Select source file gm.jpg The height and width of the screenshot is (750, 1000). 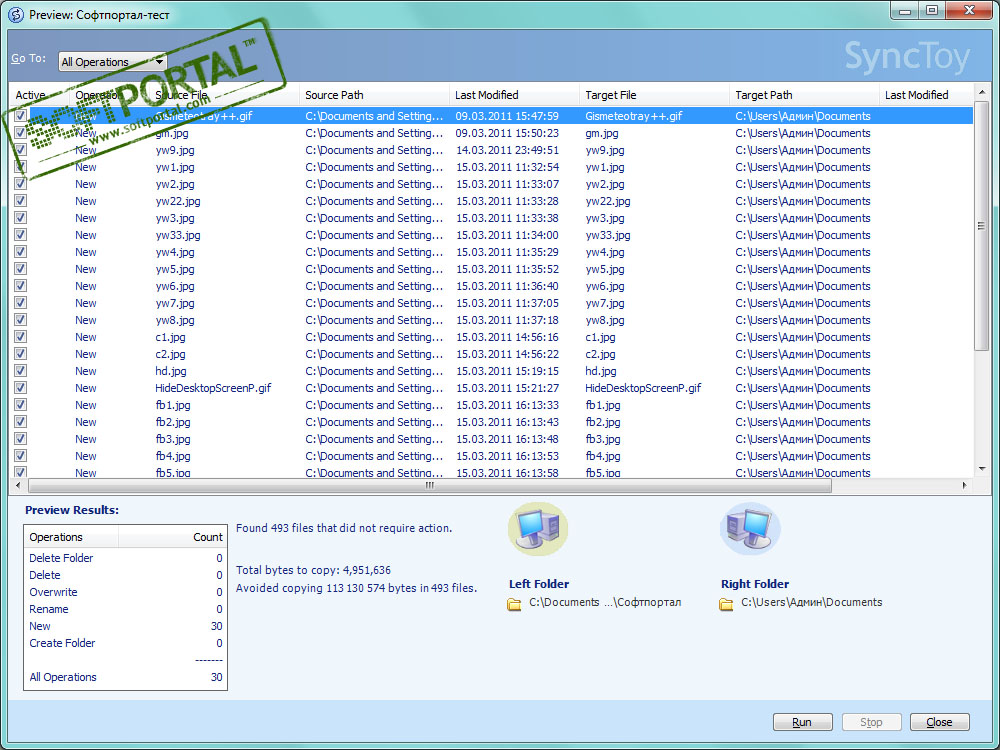click(172, 133)
